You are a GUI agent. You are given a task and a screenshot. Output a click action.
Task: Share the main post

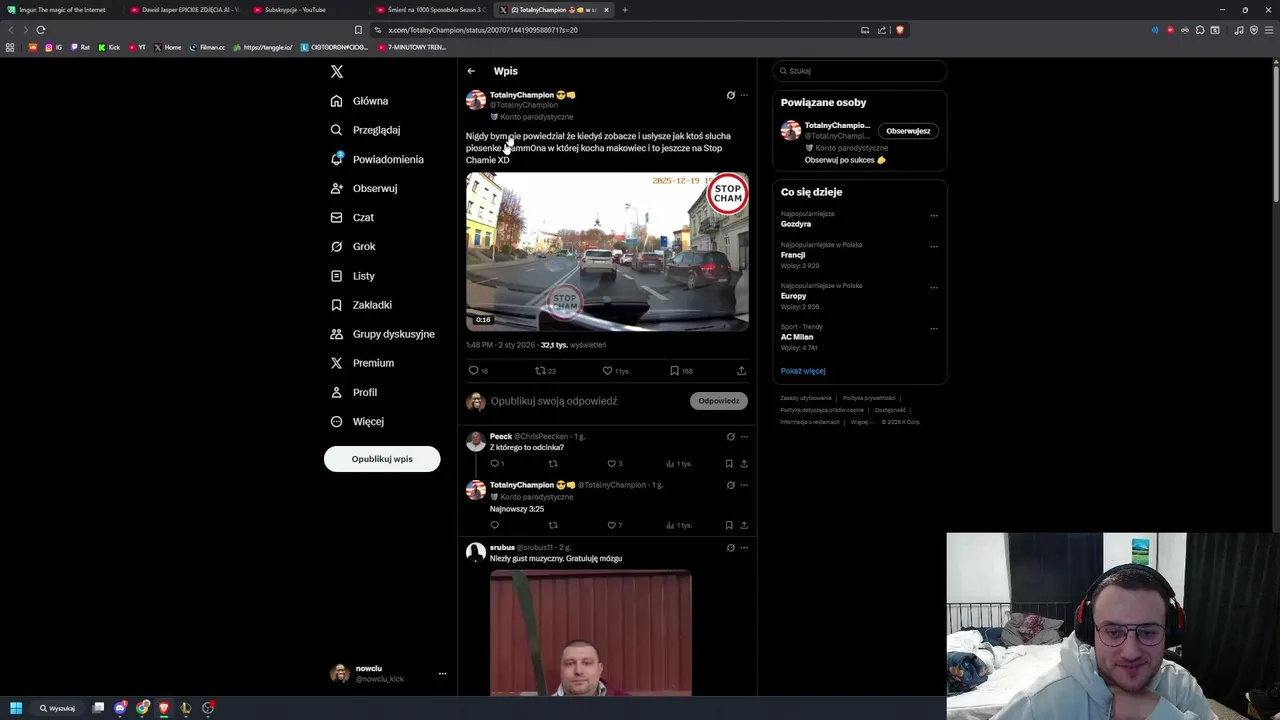(741, 371)
